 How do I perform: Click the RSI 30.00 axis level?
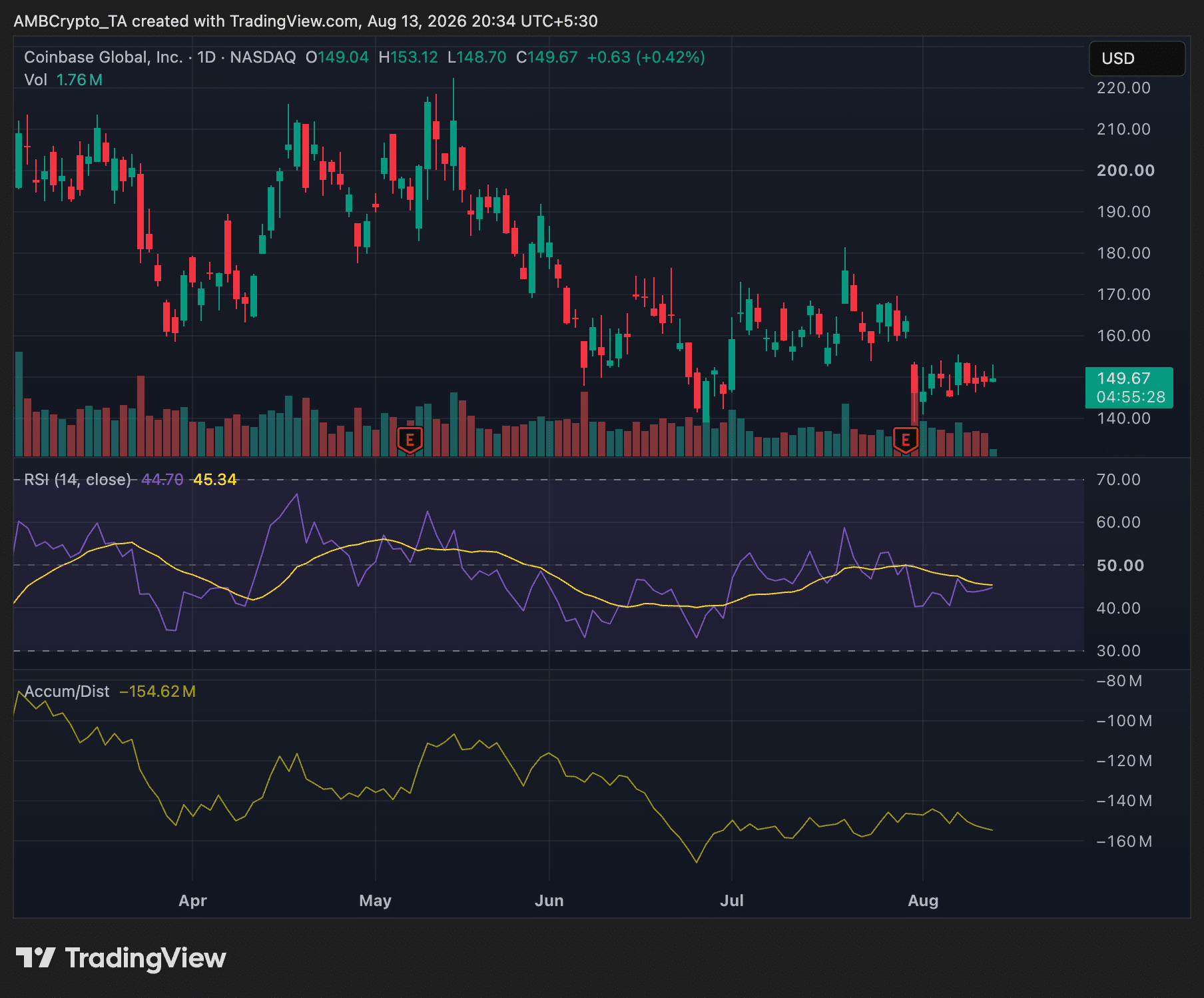[x=1118, y=651]
